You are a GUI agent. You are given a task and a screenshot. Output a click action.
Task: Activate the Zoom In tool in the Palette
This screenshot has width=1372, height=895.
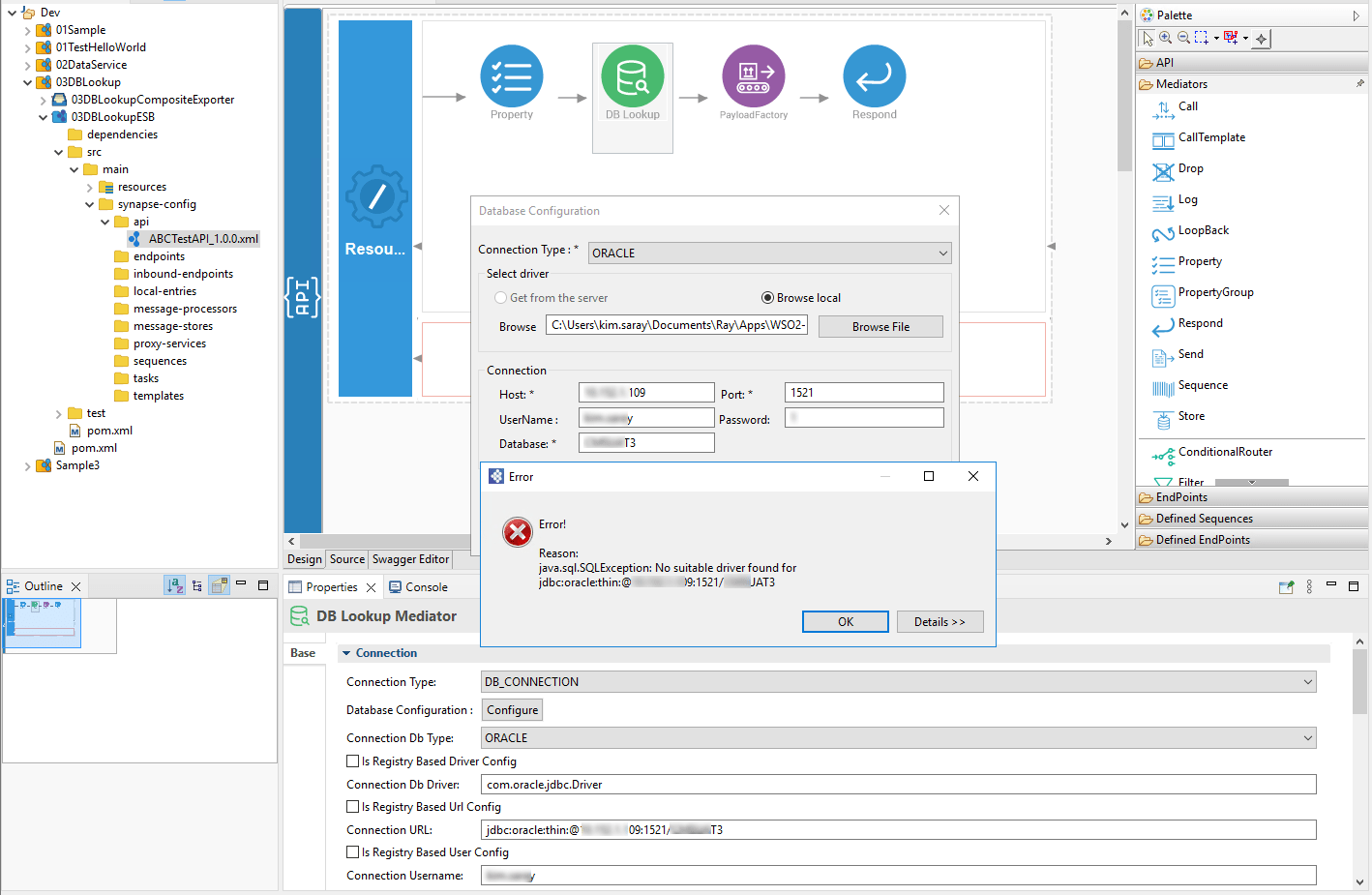coord(1166,38)
